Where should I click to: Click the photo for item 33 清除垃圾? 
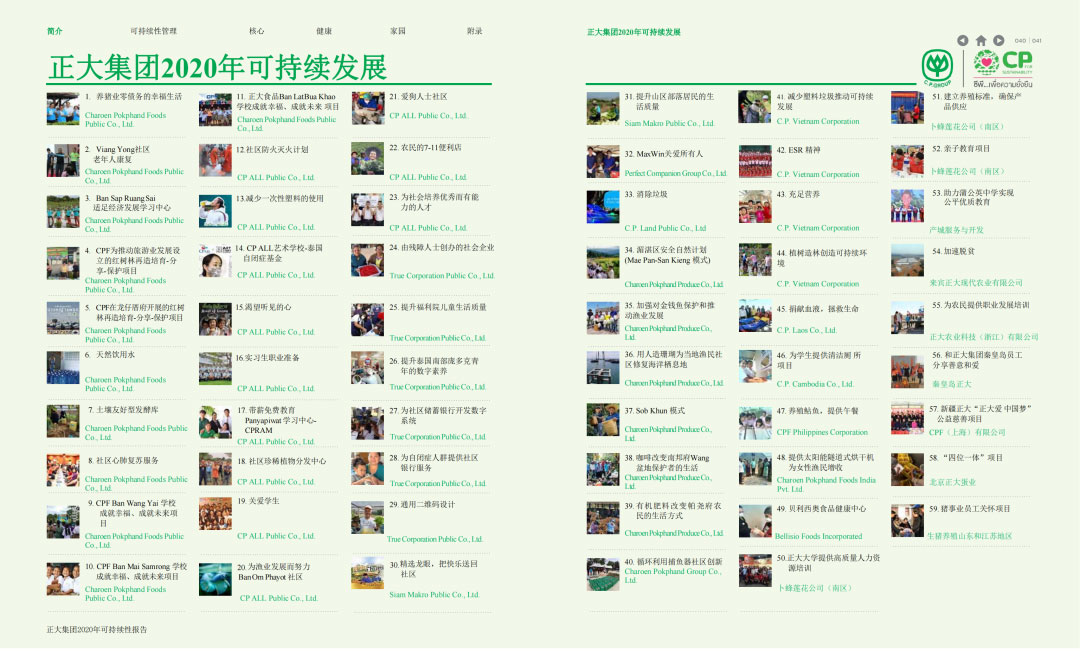click(x=603, y=208)
